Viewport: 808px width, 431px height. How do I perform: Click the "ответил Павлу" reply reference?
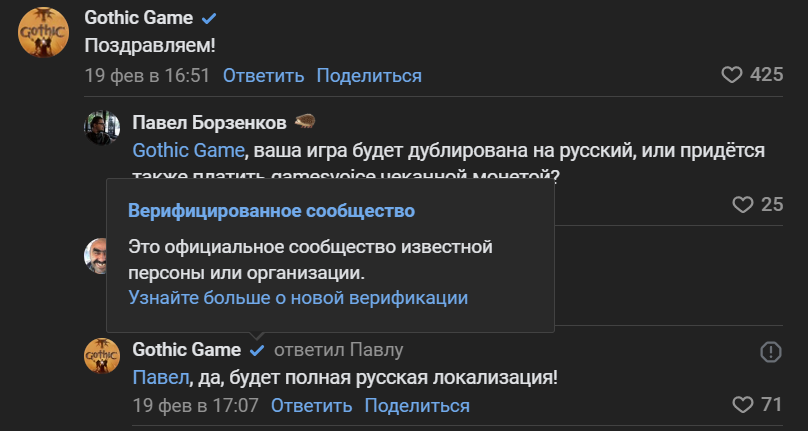pyautogui.click(x=338, y=350)
